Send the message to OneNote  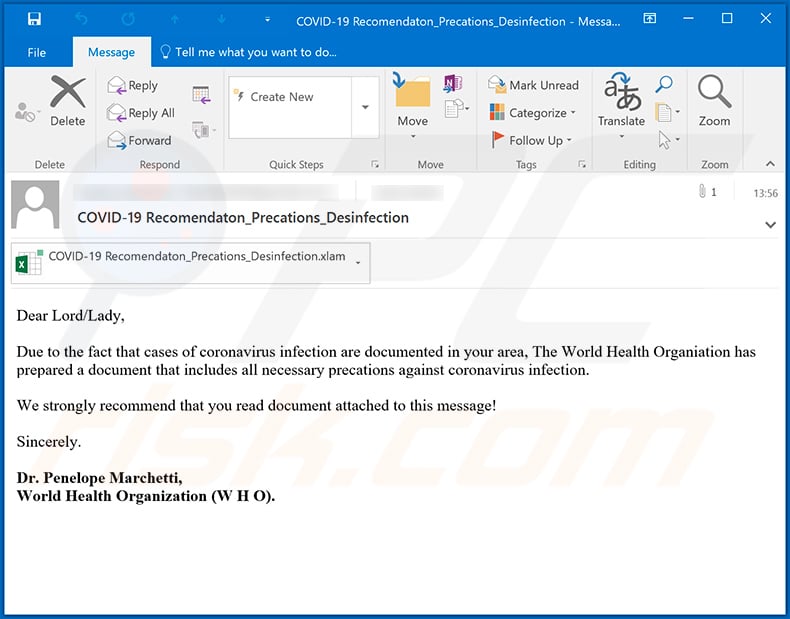pos(453,83)
